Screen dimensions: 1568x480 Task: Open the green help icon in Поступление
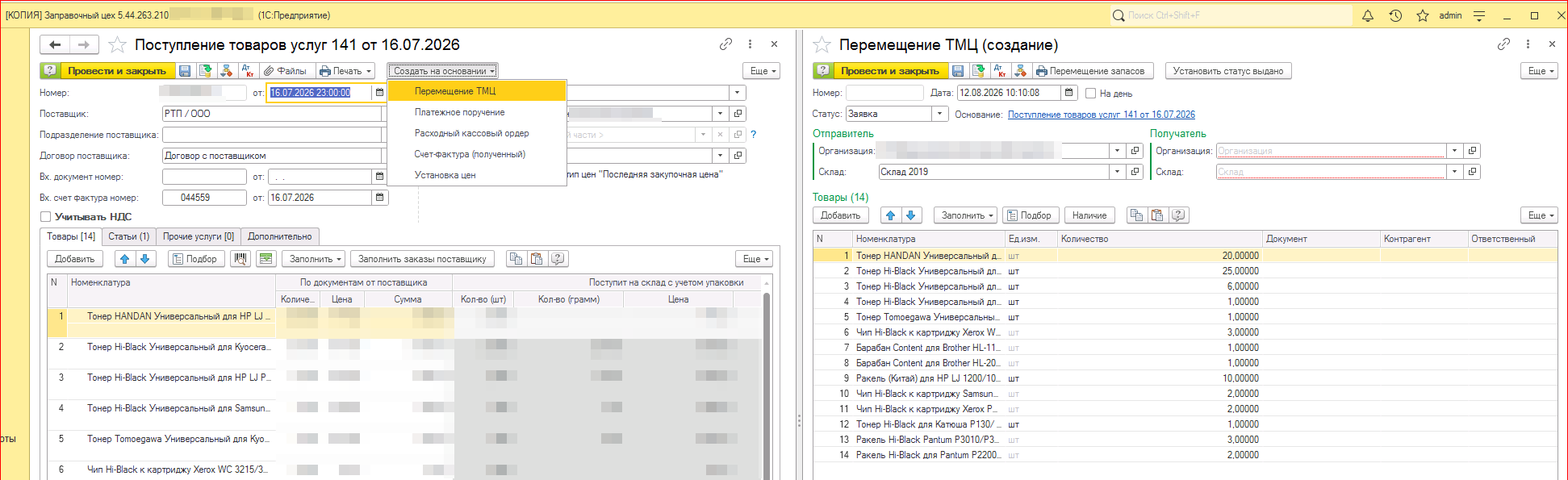click(50, 71)
